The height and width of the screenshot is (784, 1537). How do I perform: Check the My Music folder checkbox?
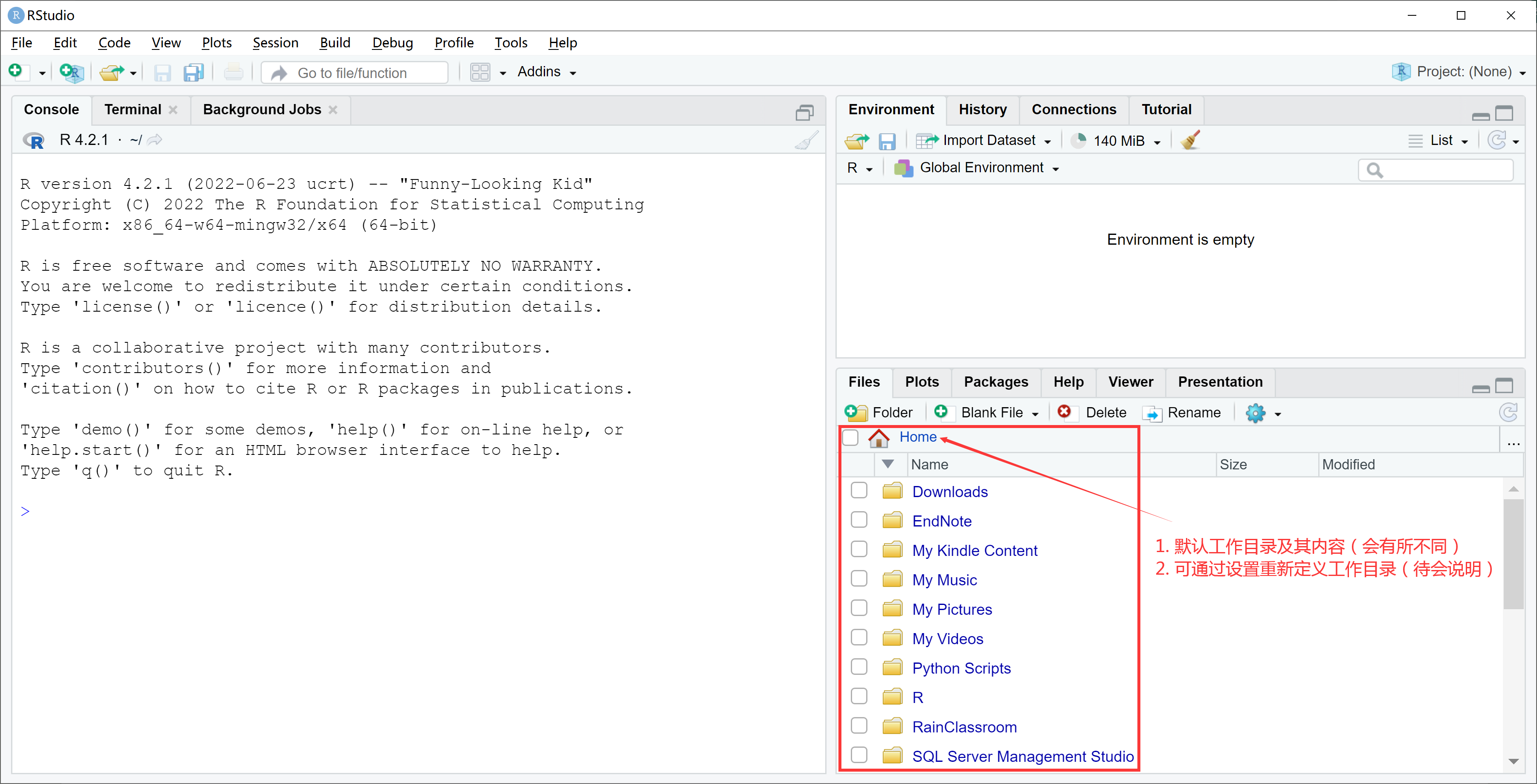[858, 579]
